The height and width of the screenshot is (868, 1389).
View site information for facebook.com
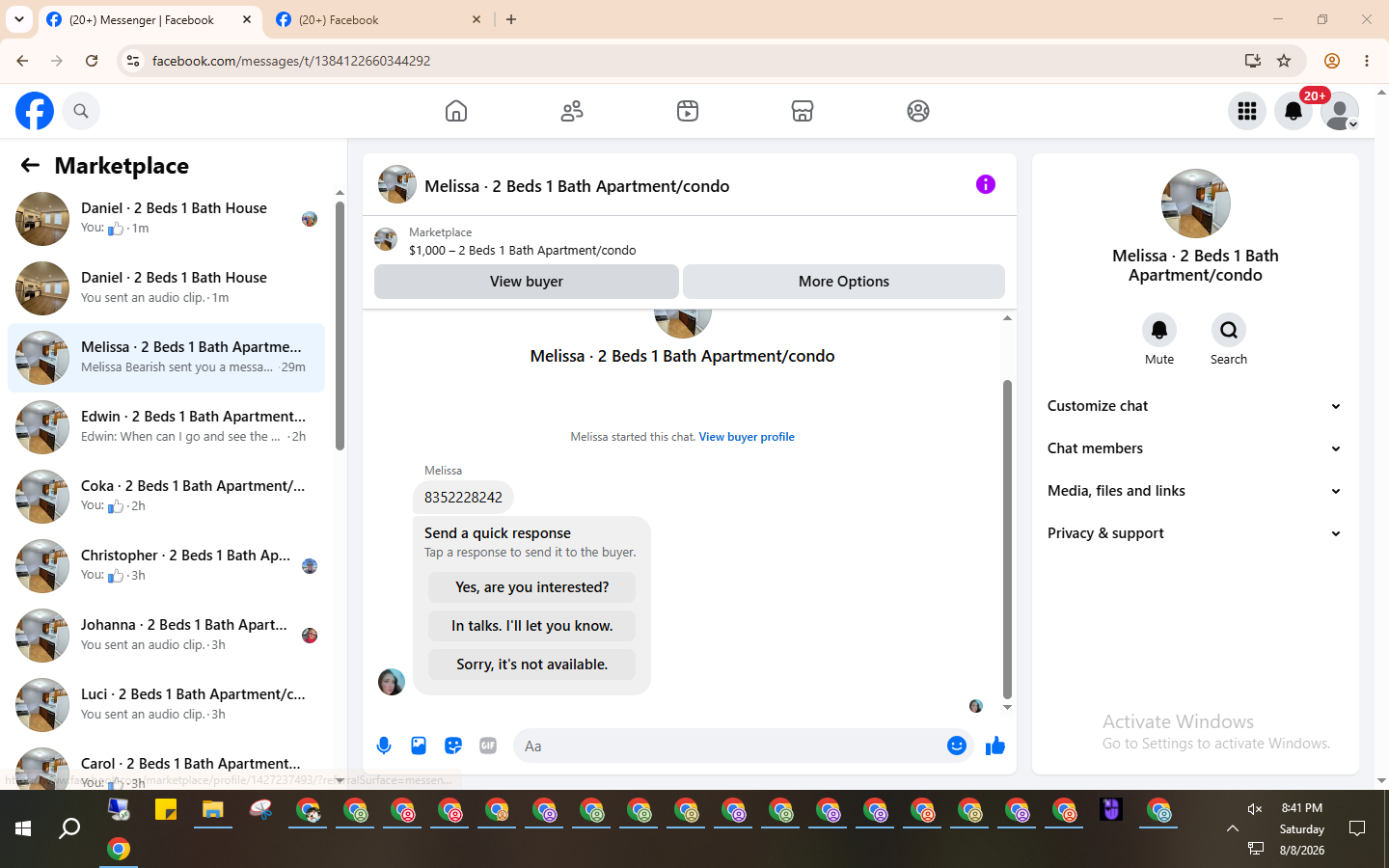133,61
